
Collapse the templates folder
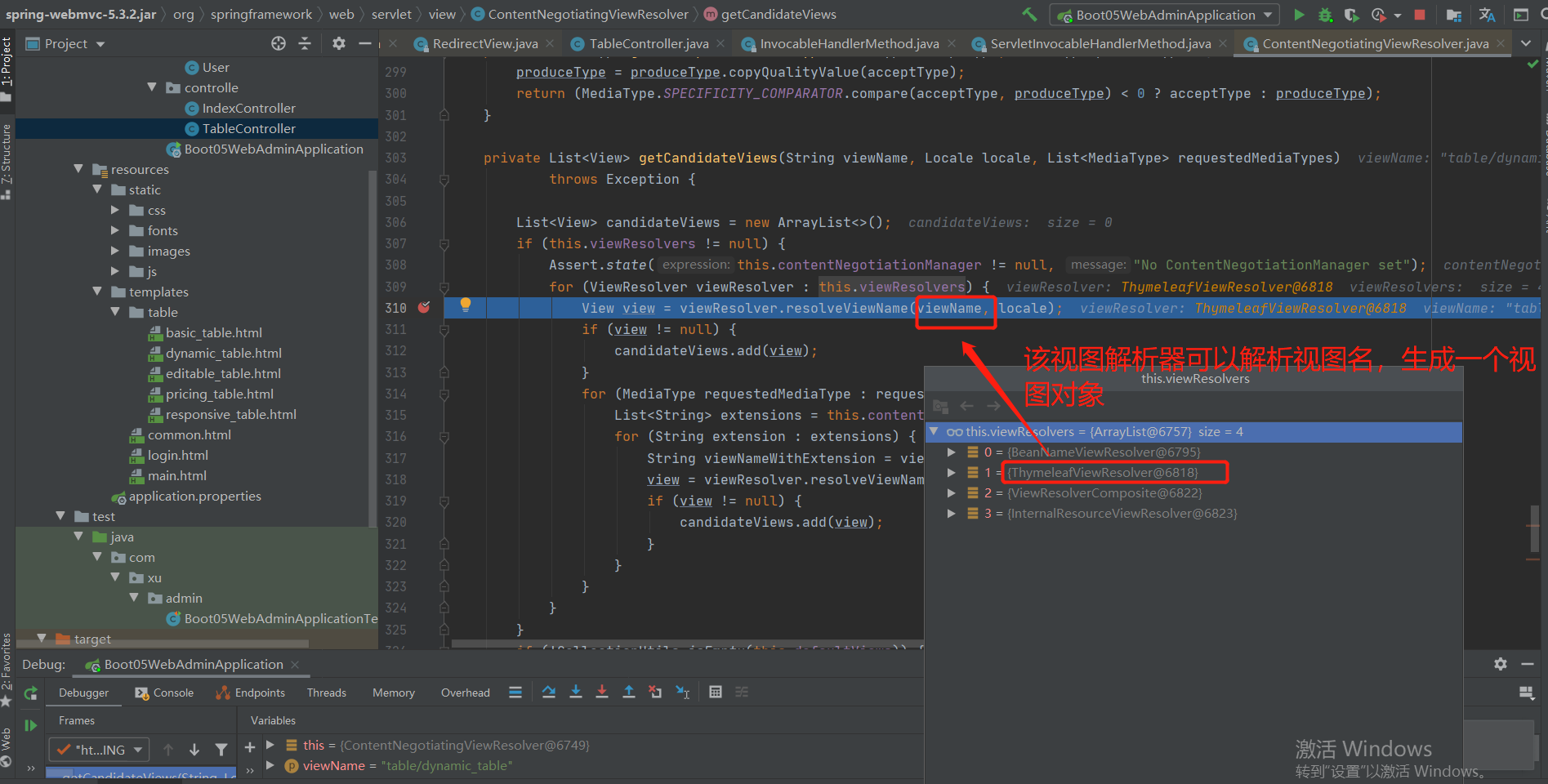point(97,292)
